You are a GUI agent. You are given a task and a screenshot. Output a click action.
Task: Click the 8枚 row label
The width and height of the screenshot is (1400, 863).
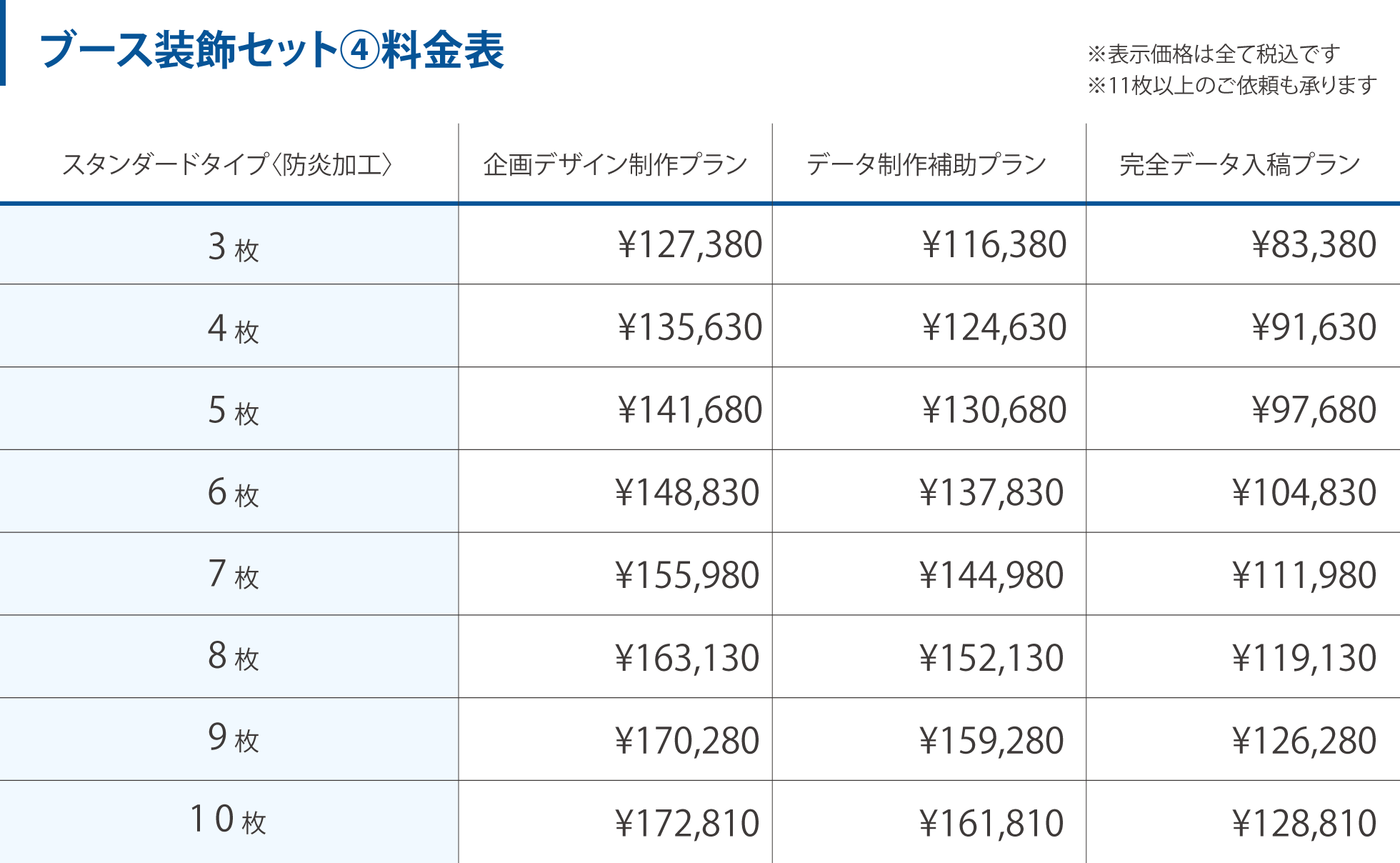tap(233, 657)
